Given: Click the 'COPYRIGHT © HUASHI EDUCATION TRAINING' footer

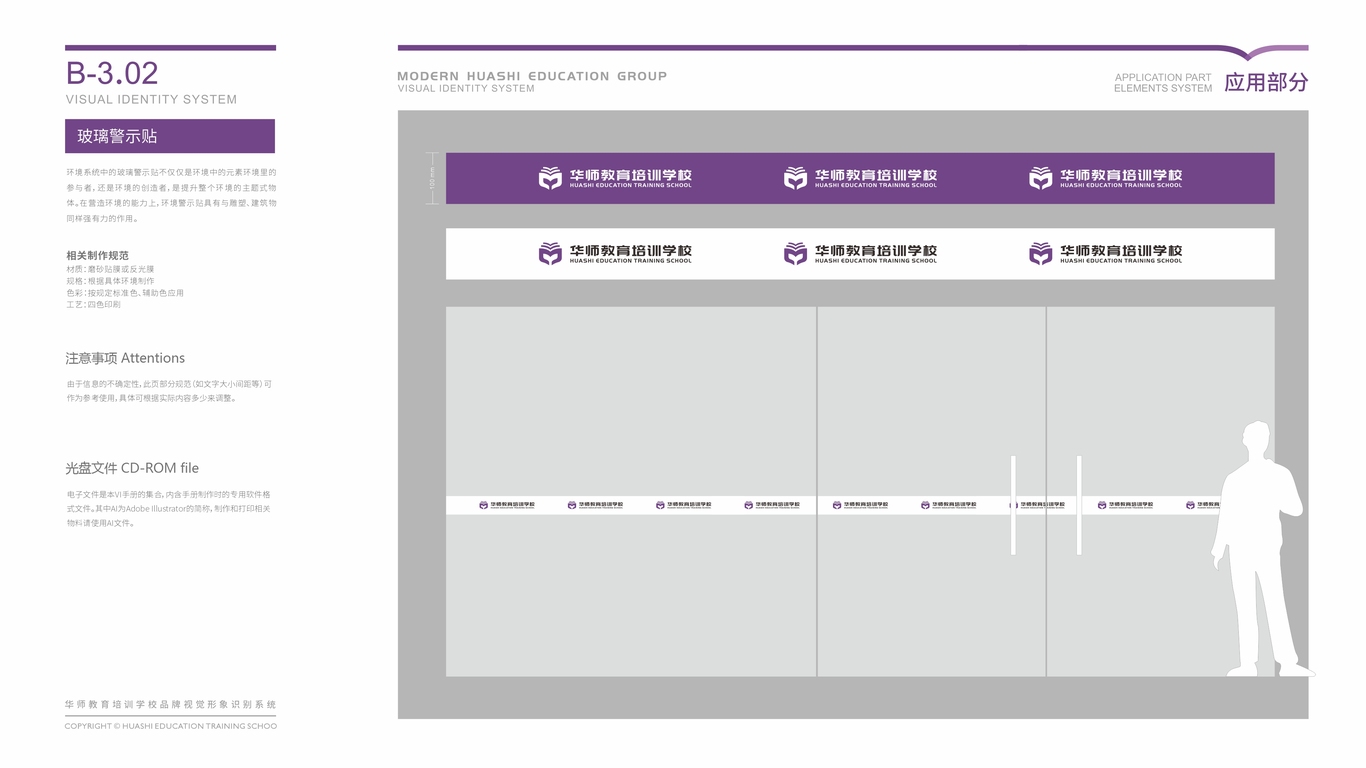Looking at the screenshot, I should coord(171,726).
